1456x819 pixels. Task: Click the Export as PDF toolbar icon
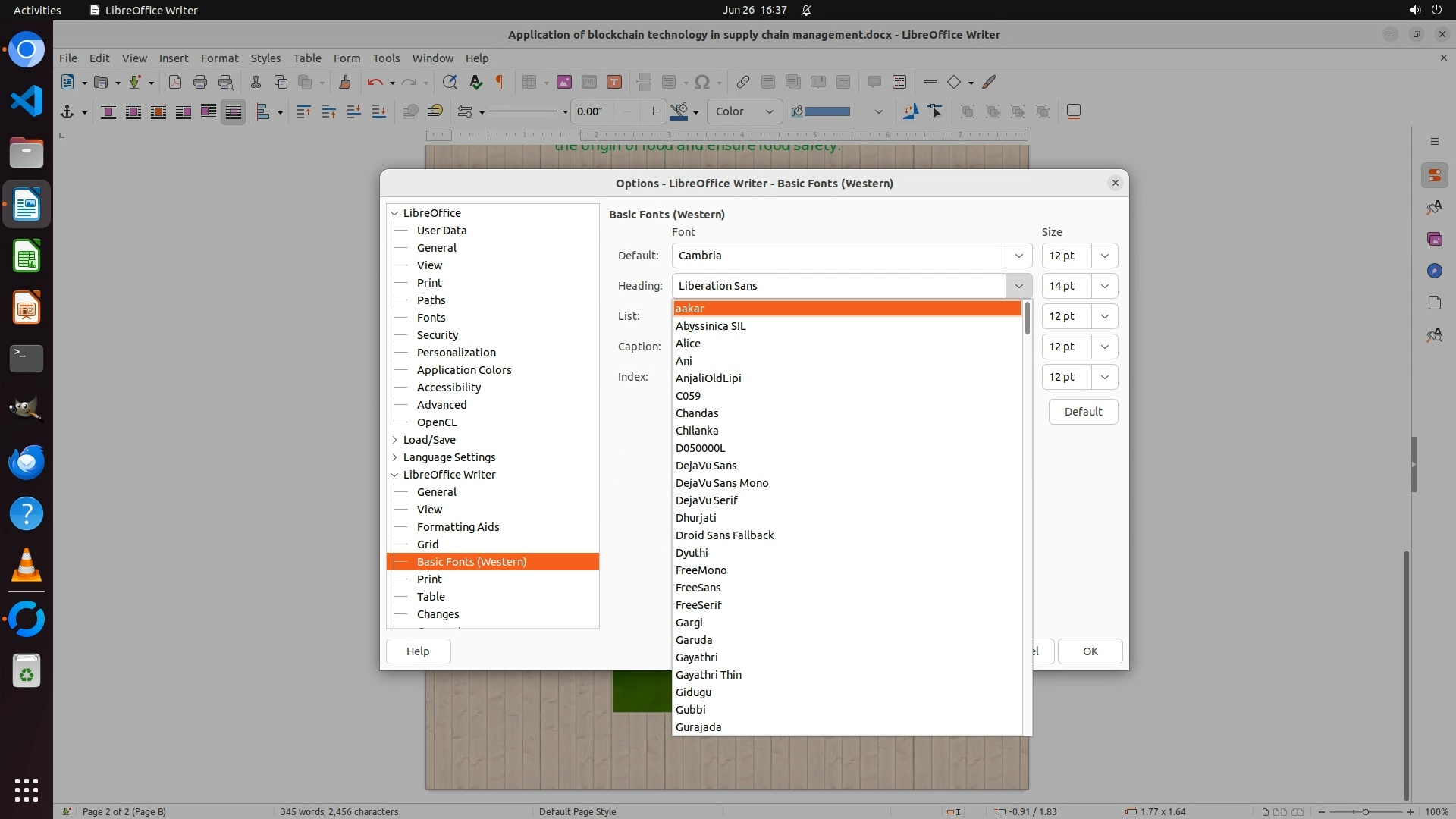175,82
